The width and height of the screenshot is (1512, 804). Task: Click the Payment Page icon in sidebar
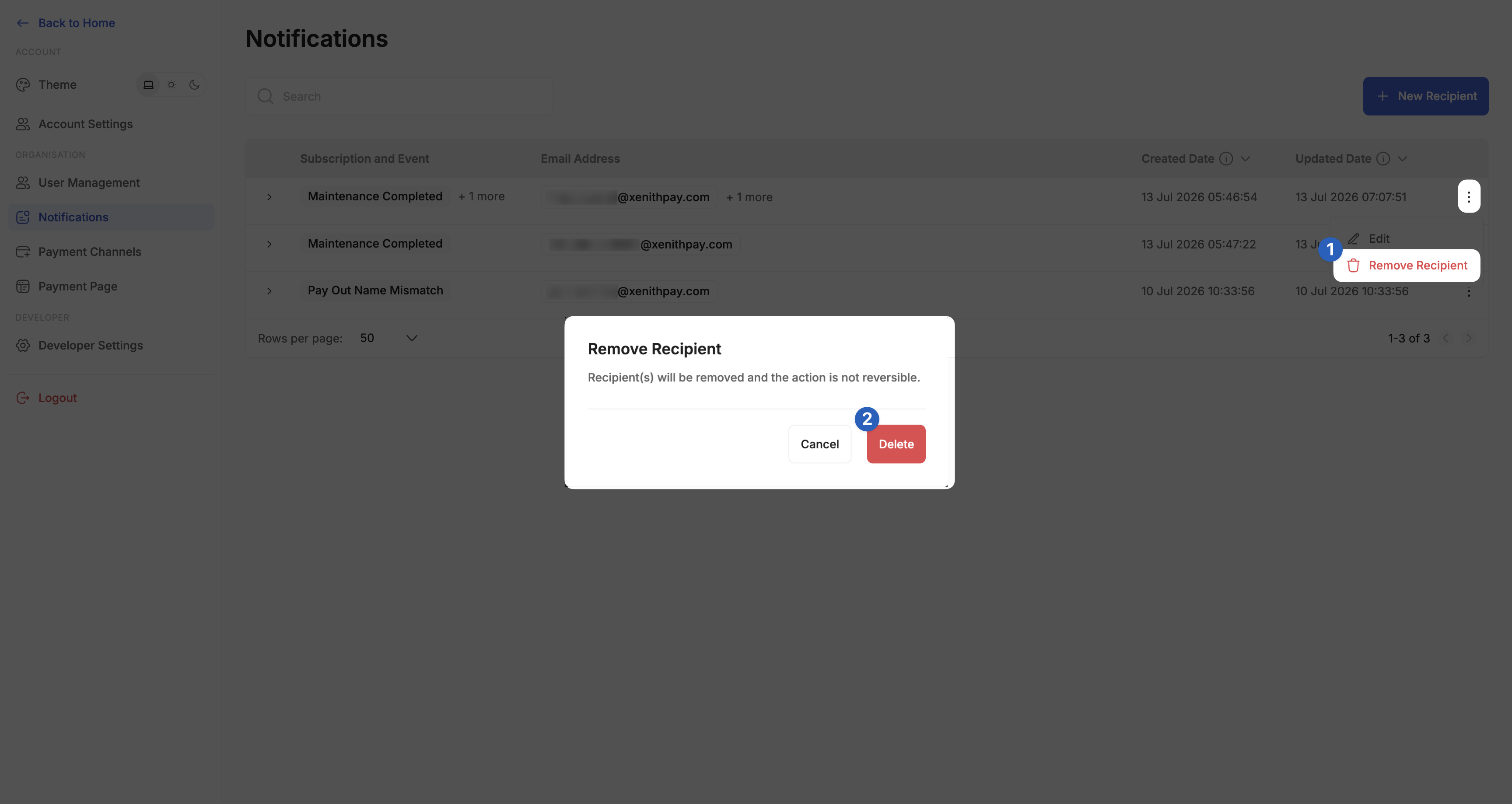click(23, 287)
